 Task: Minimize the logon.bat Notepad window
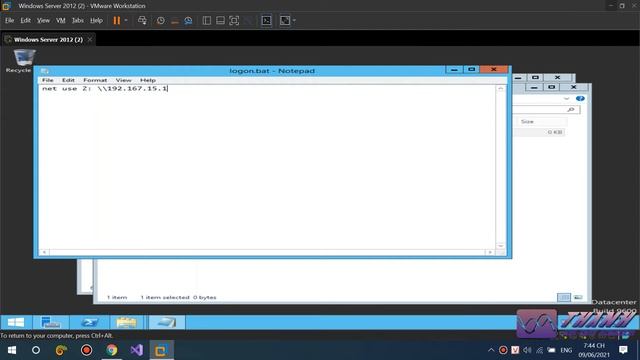[x=454, y=70]
